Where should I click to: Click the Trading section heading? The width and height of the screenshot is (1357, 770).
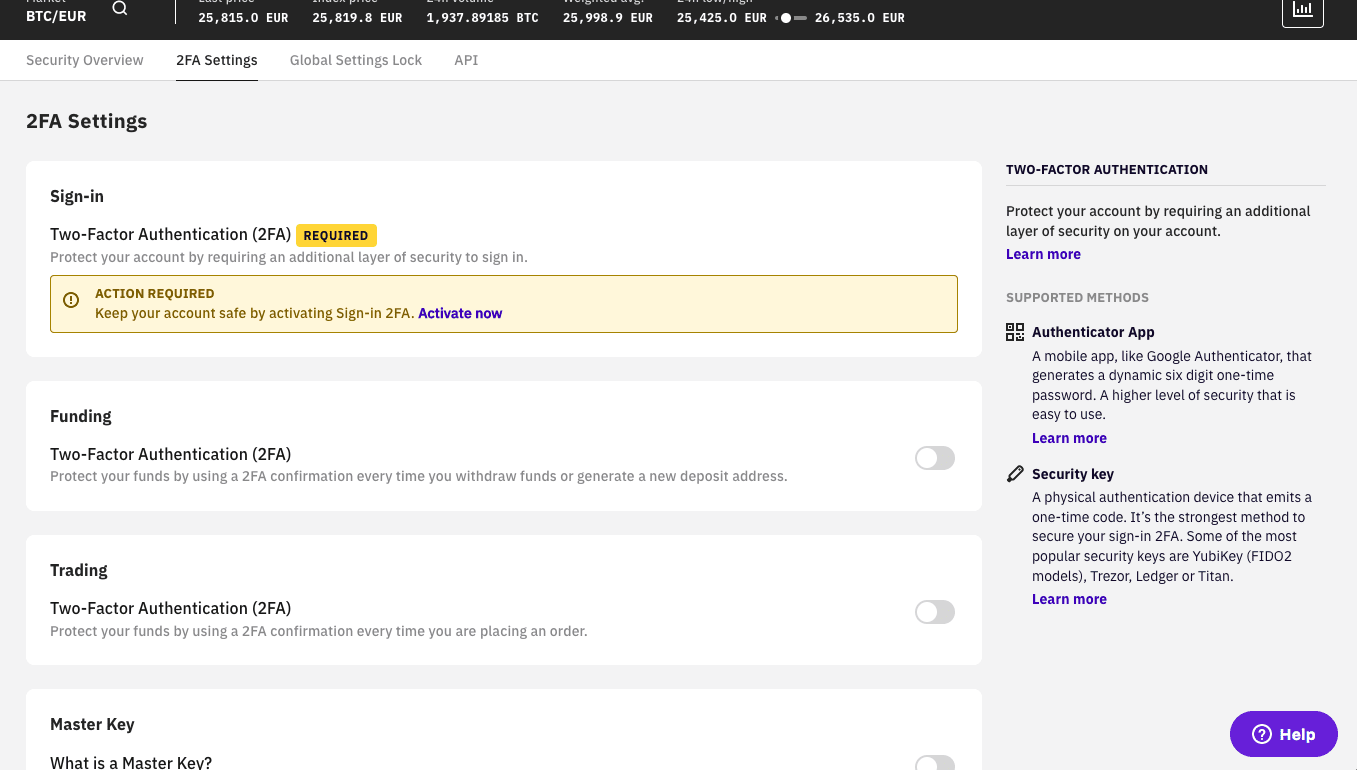point(79,570)
